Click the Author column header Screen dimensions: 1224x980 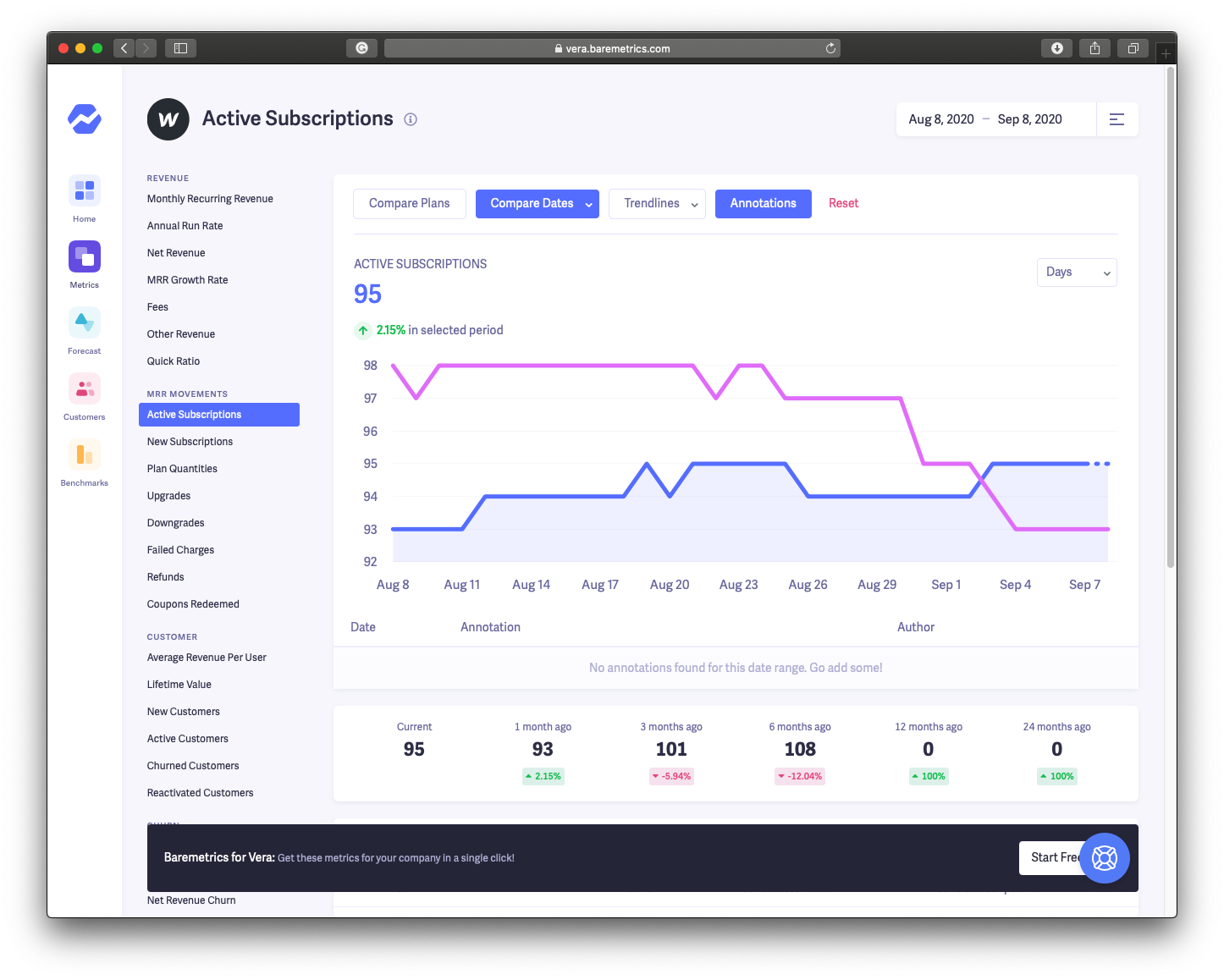[916, 628]
